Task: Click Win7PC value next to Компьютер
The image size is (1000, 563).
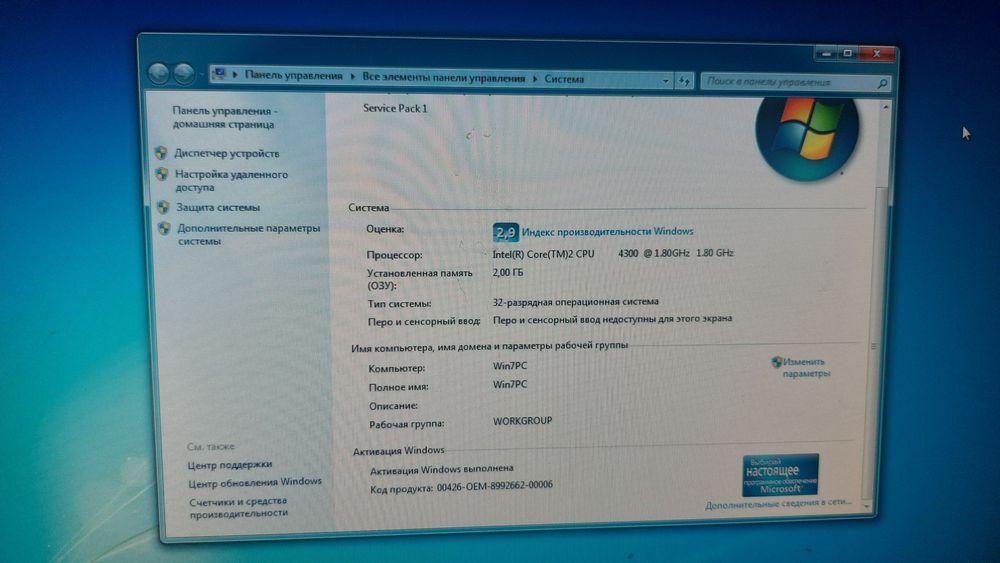Action: pyautogui.click(x=510, y=366)
